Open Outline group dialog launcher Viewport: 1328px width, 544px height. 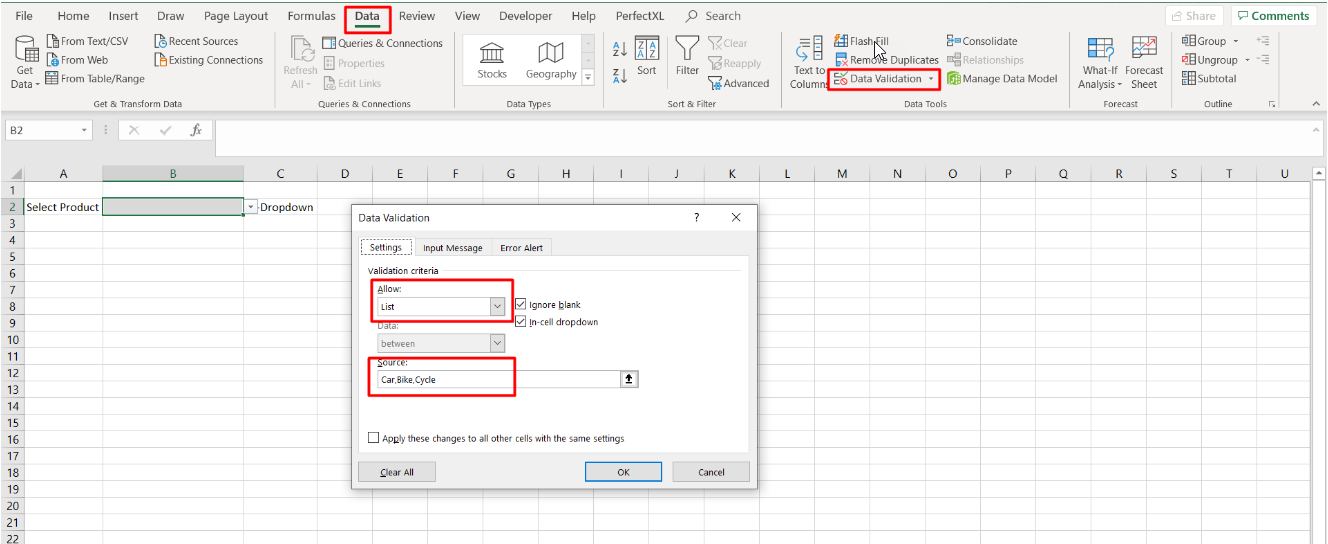pos(1272,104)
